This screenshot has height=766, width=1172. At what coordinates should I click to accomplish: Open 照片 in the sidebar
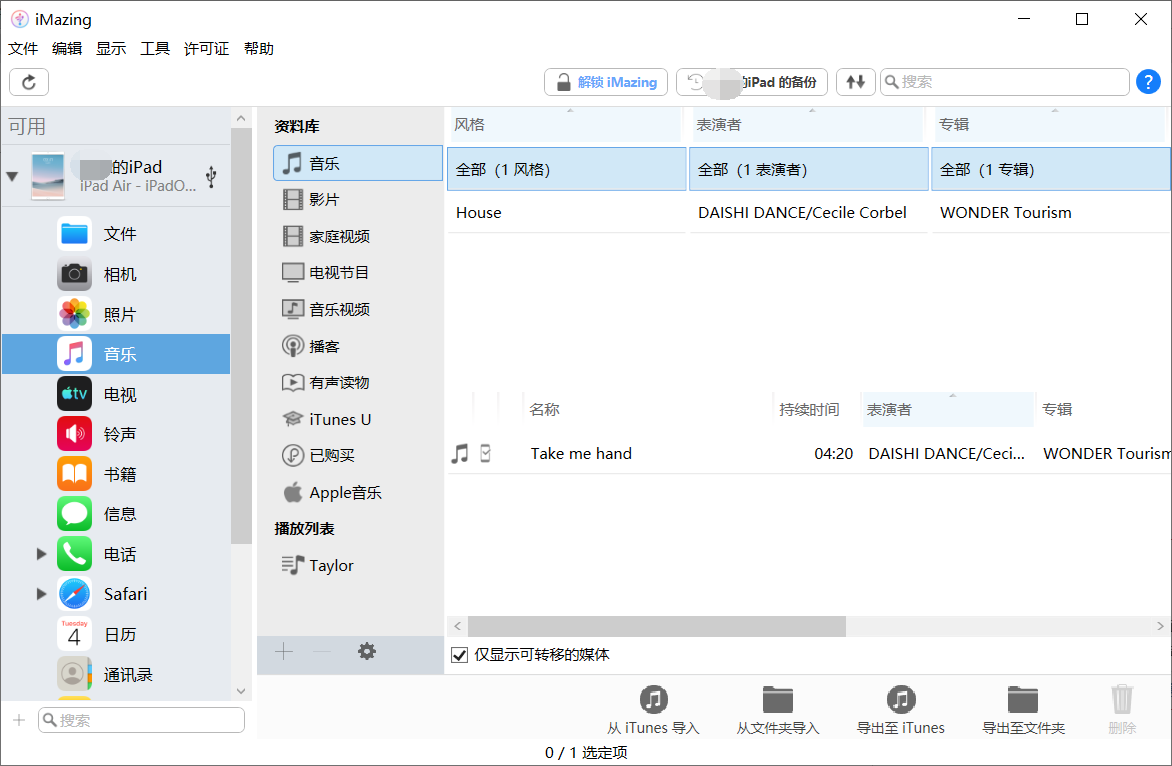click(117, 315)
